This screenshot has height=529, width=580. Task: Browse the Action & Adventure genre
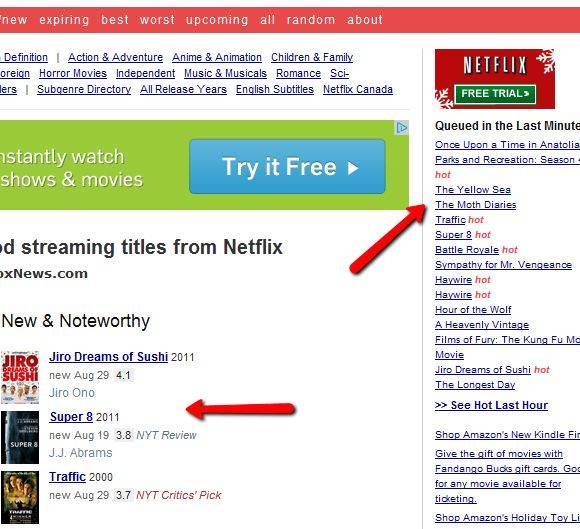point(115,57)
